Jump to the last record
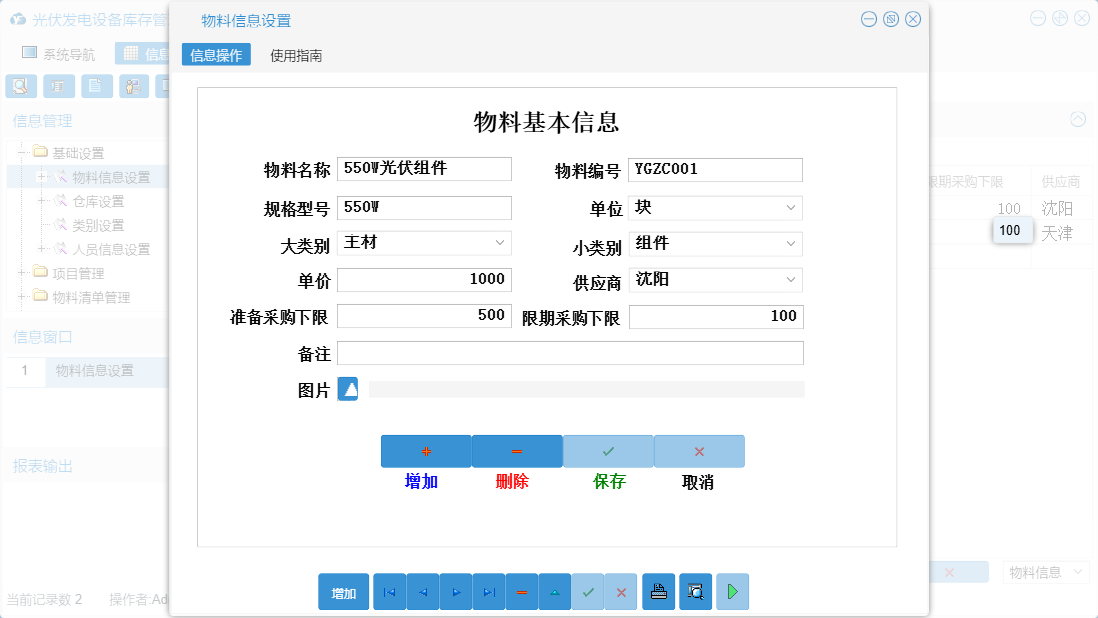The height and width of the screenshot is (618, 1098). coord(488,591)
